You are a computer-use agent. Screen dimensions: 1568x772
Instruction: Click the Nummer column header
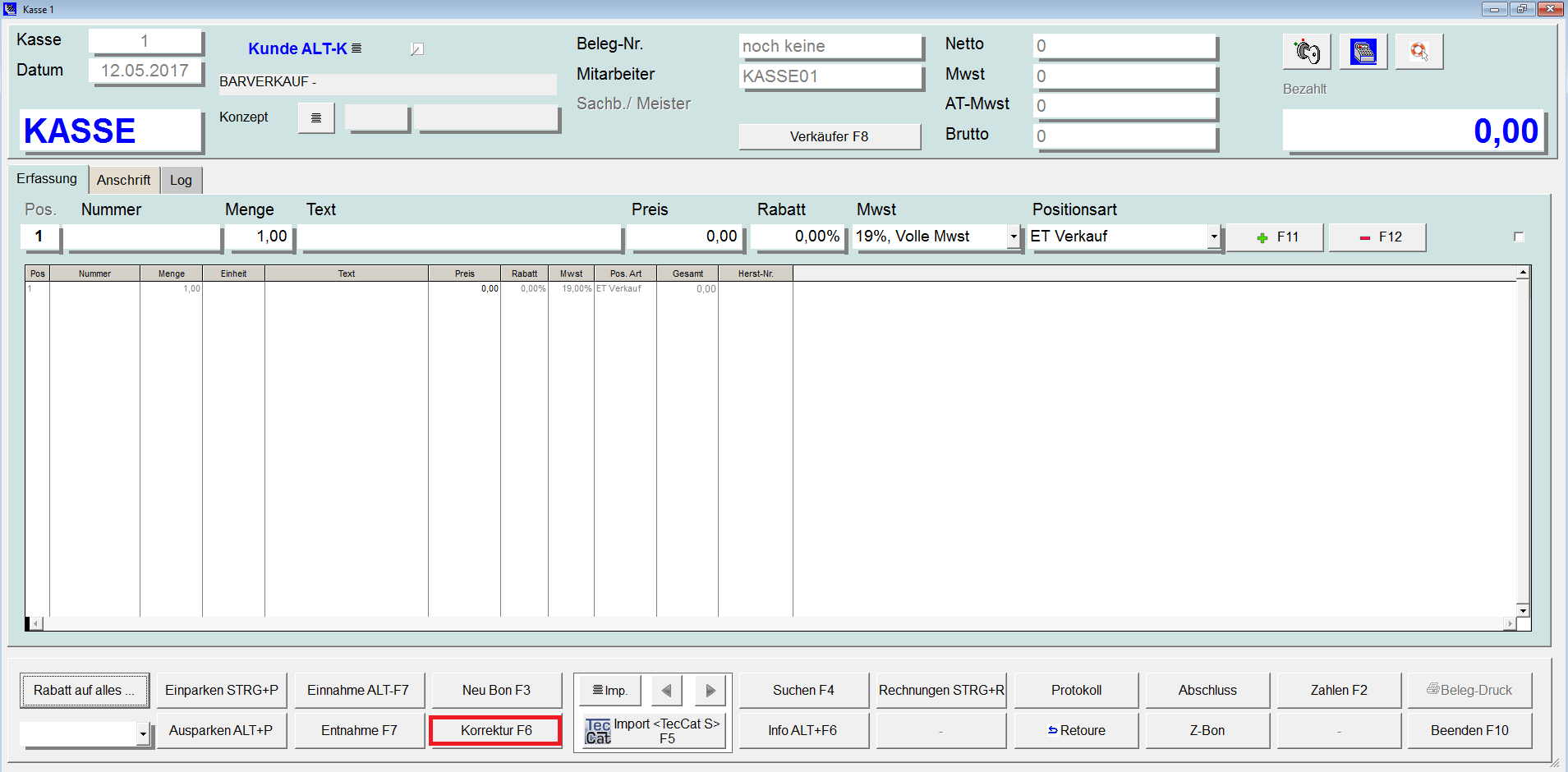94,273
